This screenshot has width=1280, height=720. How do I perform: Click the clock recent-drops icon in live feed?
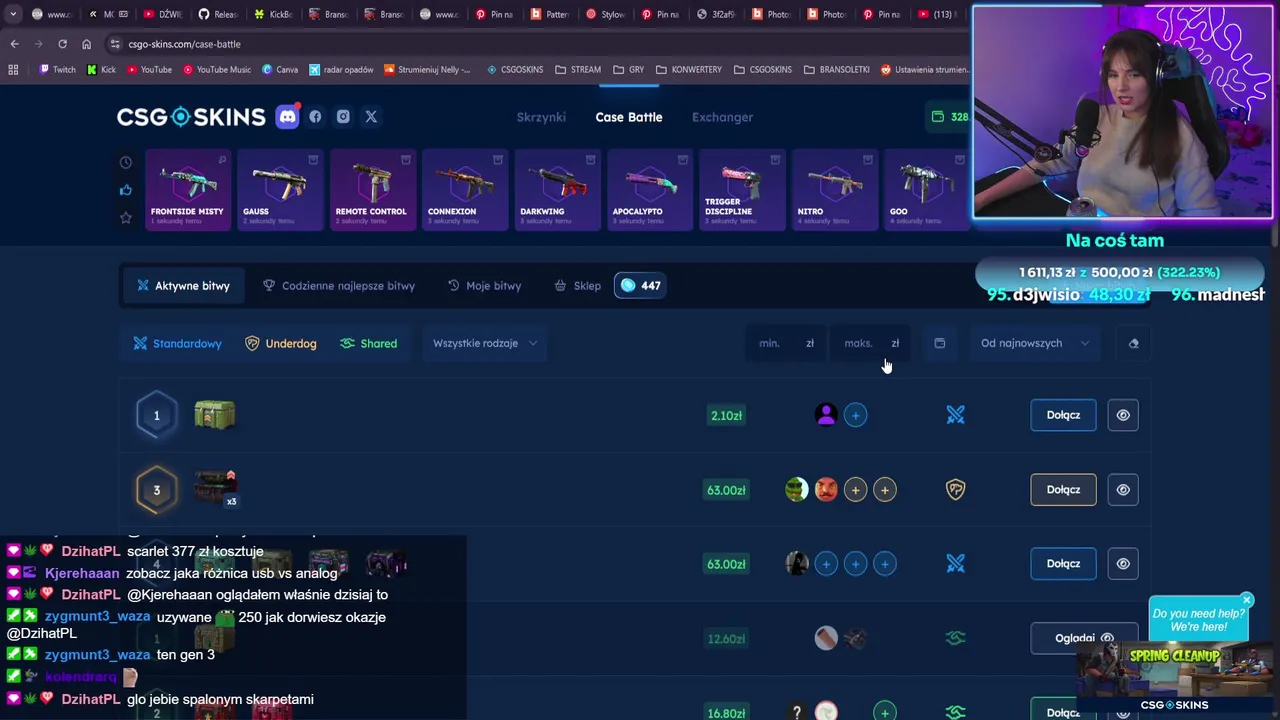coord(125,162)
